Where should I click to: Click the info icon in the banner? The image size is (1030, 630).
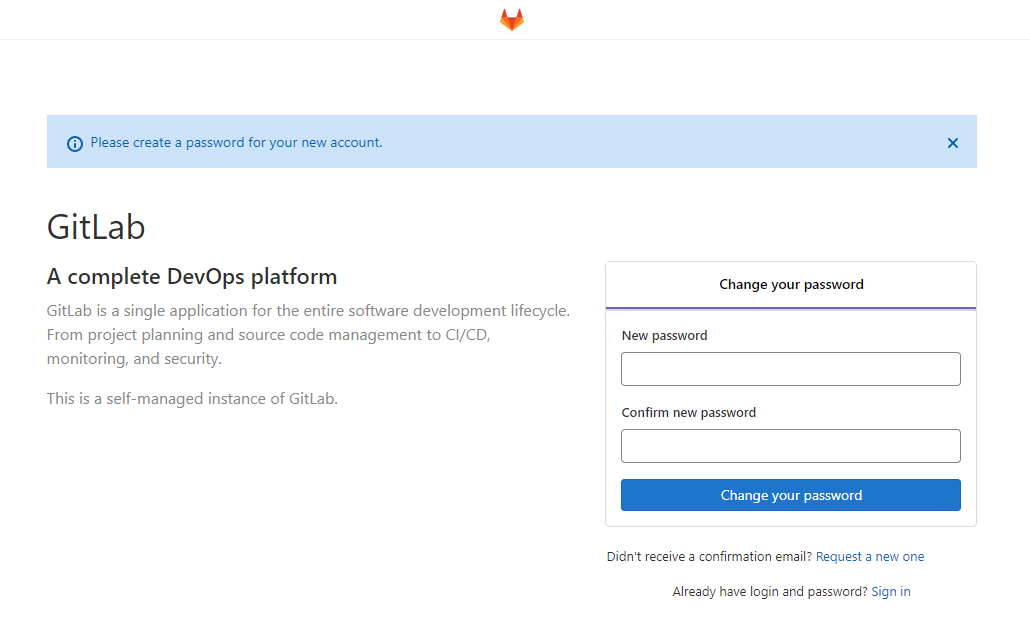click(75, 143)
